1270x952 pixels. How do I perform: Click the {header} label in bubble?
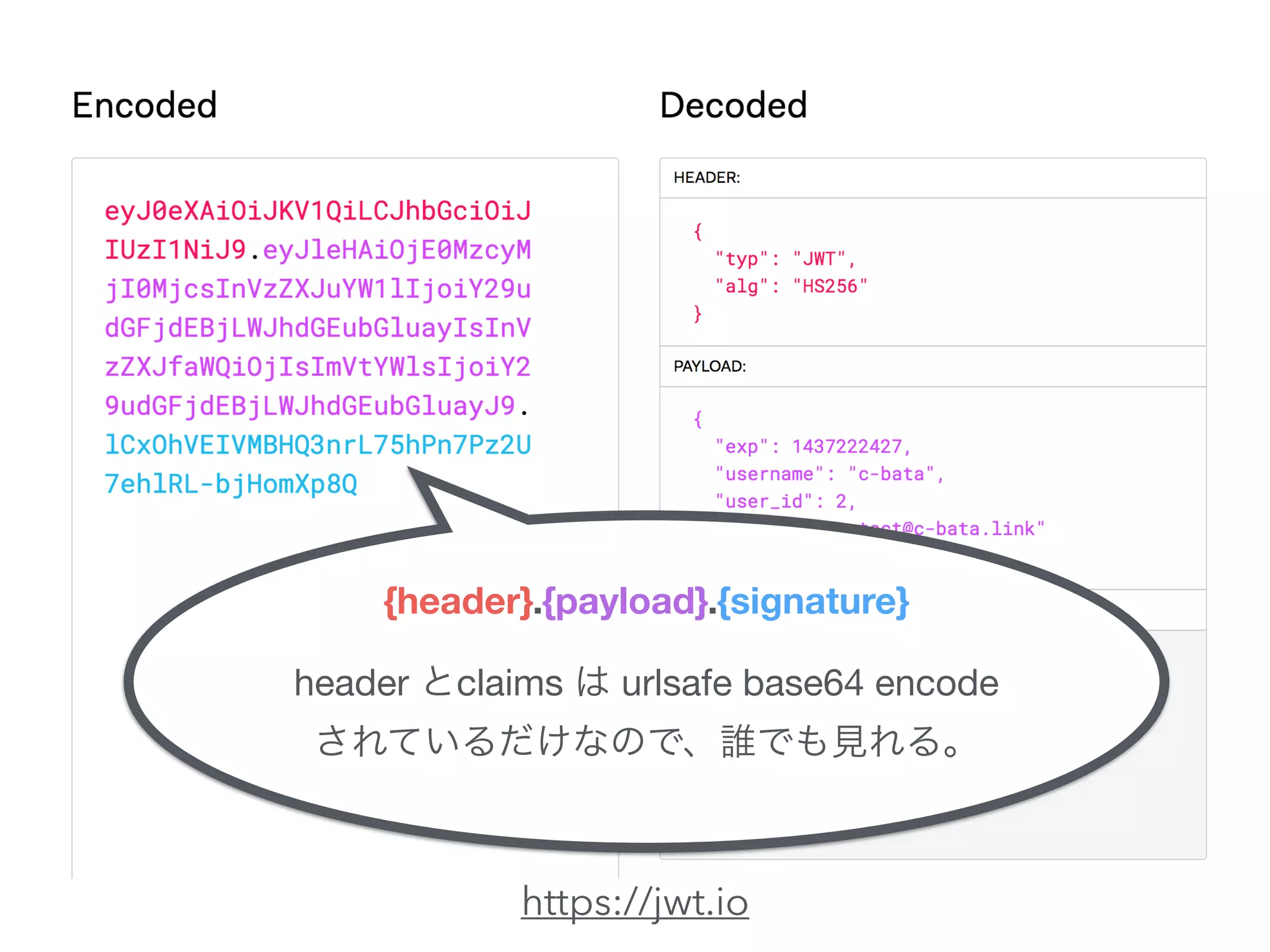point(458,601)
